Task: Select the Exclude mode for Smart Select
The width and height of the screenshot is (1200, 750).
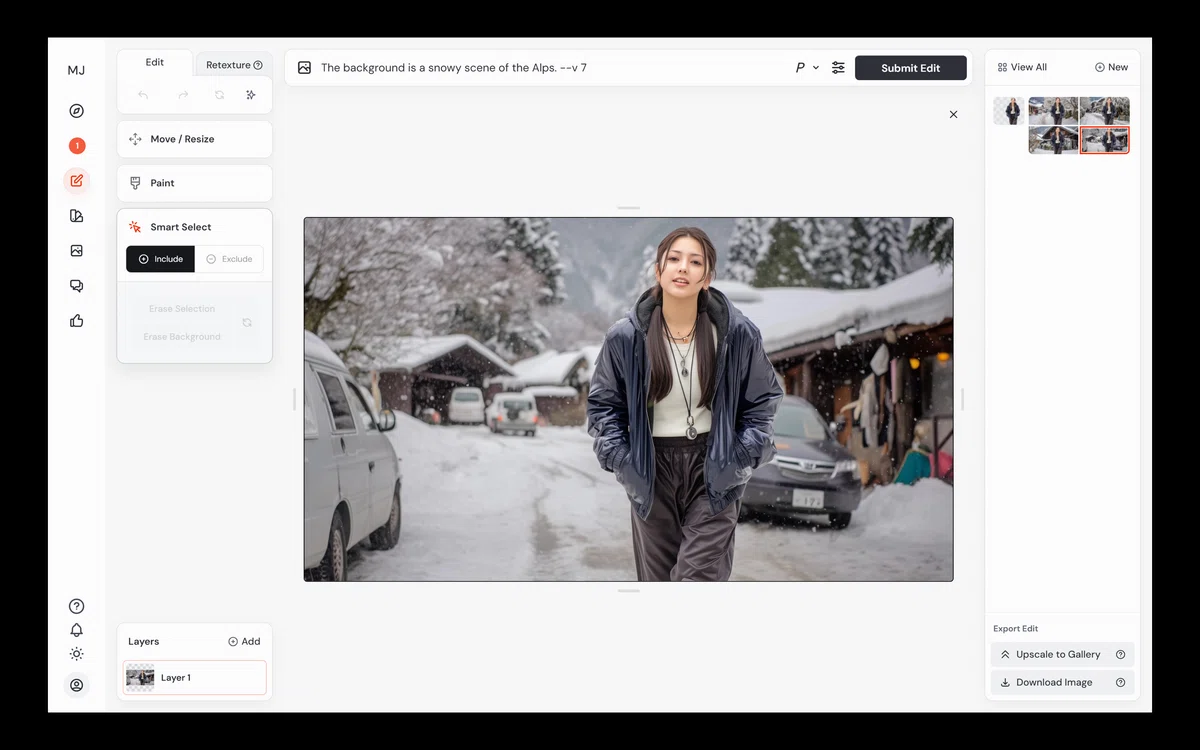Action: tap(229, 259)
